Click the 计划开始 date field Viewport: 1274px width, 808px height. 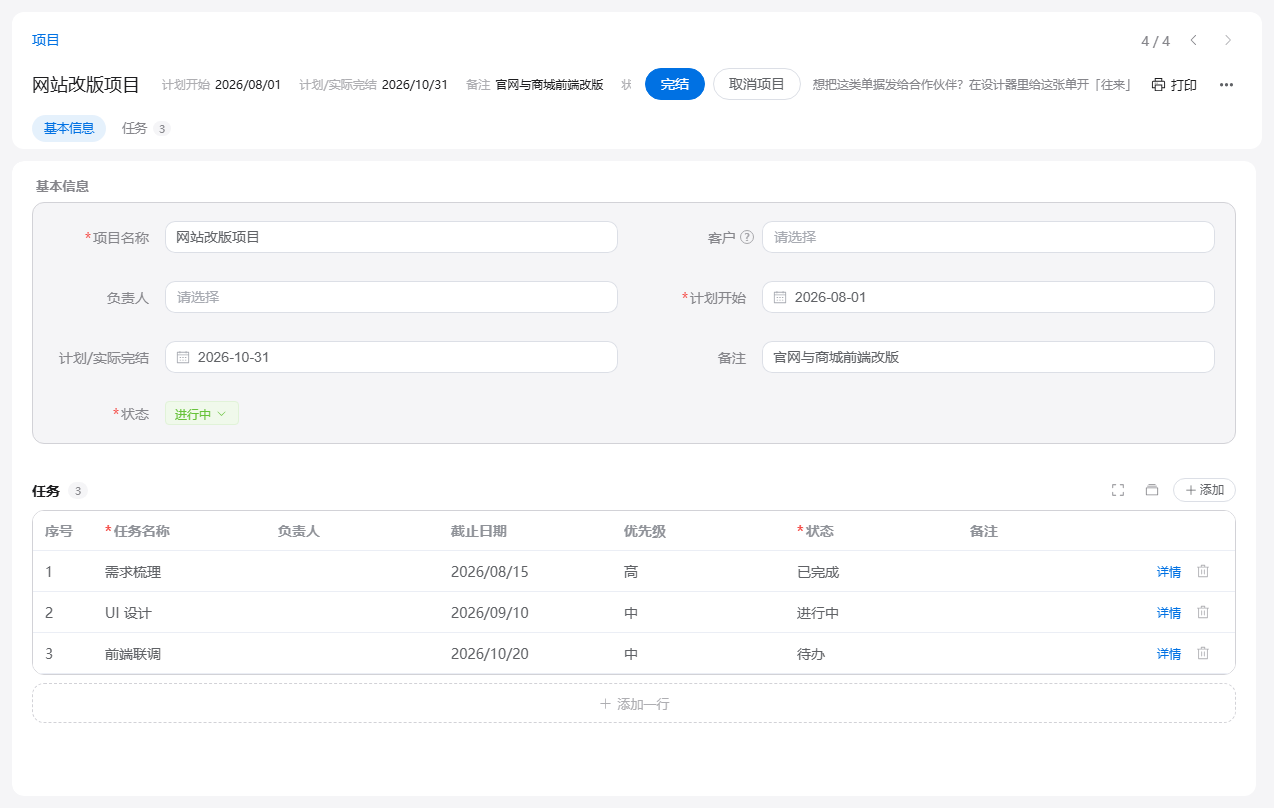coord(988,297)
